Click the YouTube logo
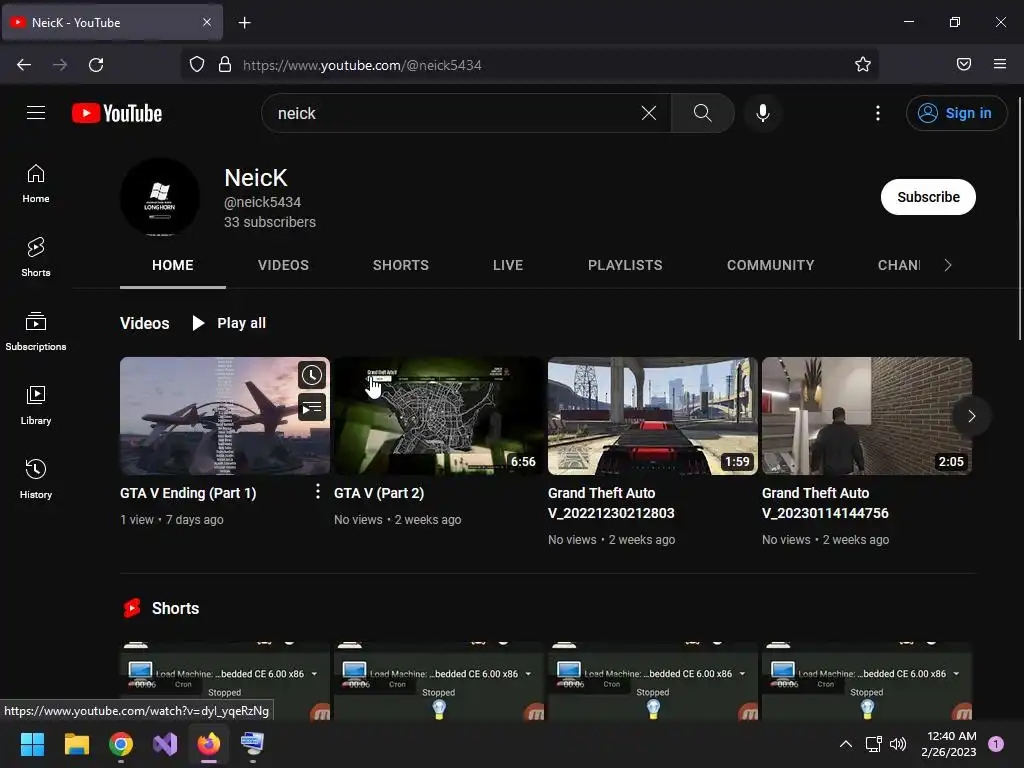Screen dimensions: 1024x768 [117, 113]
